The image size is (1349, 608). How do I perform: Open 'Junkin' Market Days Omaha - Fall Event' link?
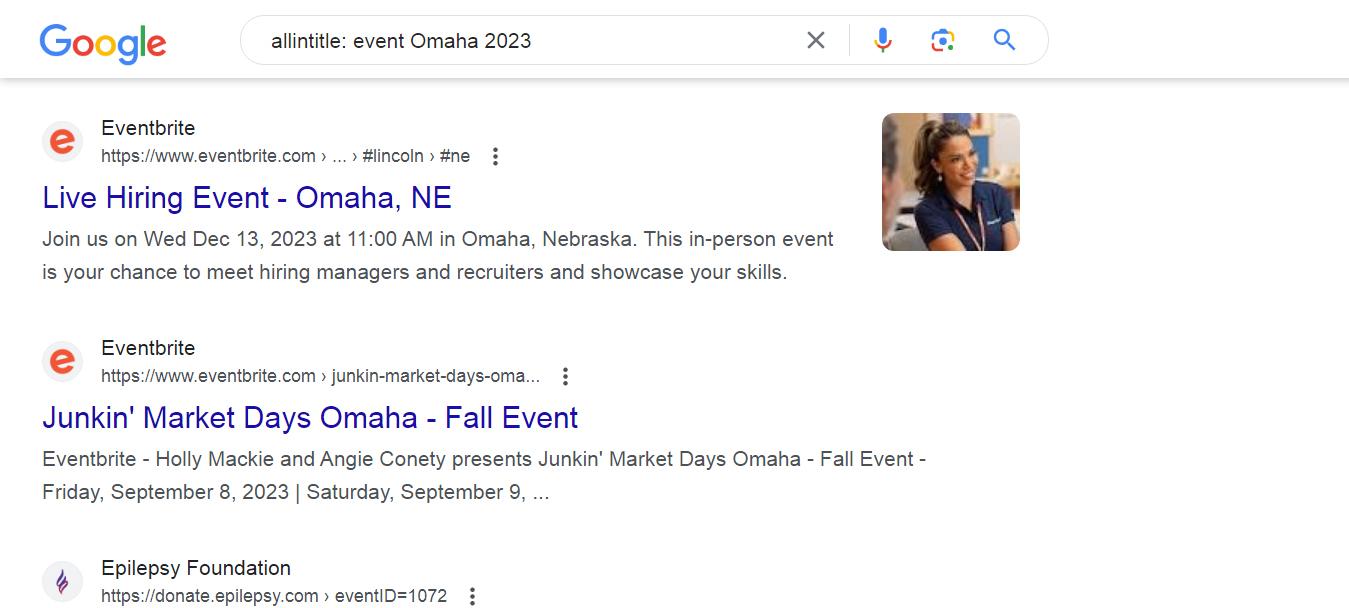click(310, 417)
